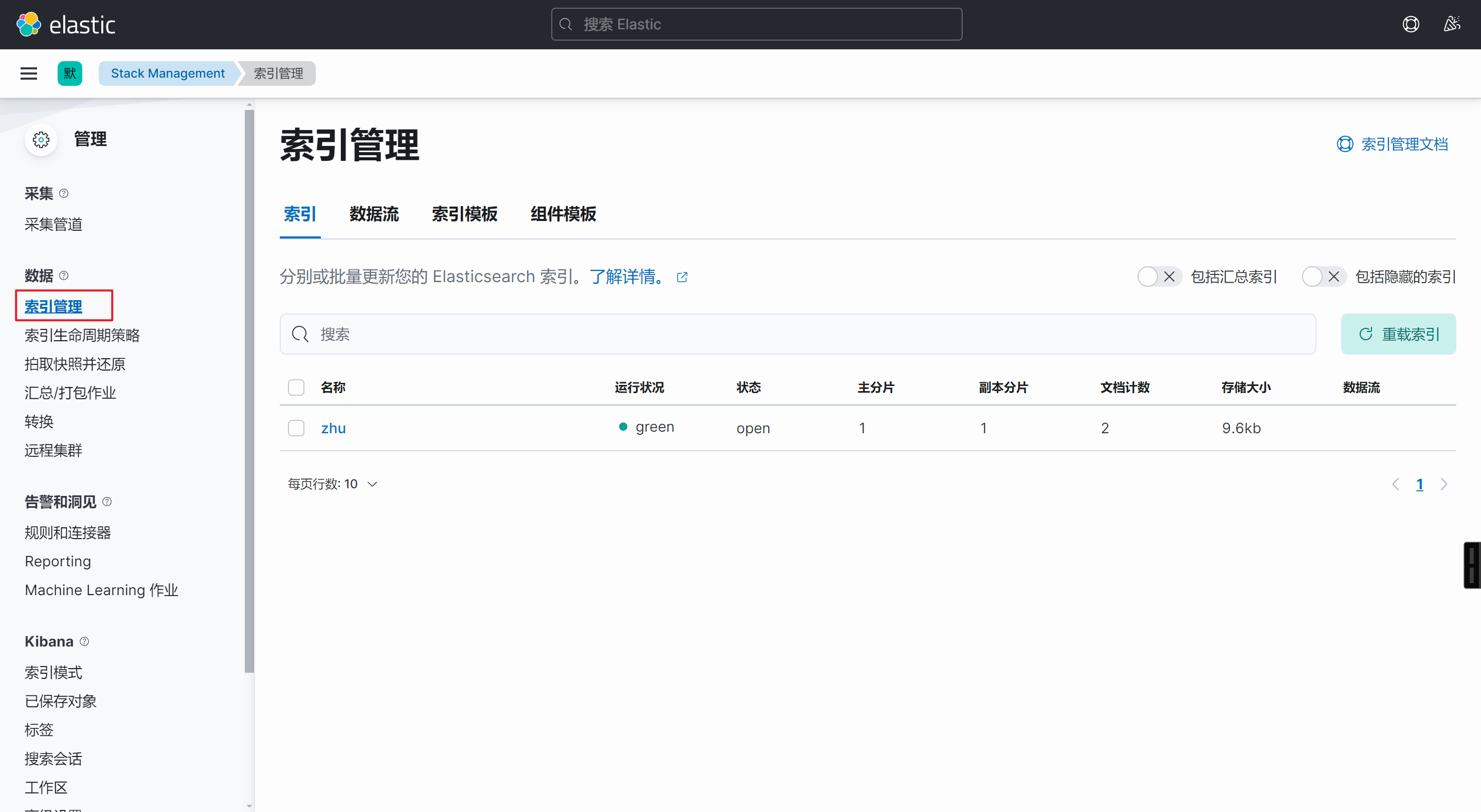Open the newsfeed celebration icon
Screen dimensions: 1481x812
click(x=1452, y=24)
